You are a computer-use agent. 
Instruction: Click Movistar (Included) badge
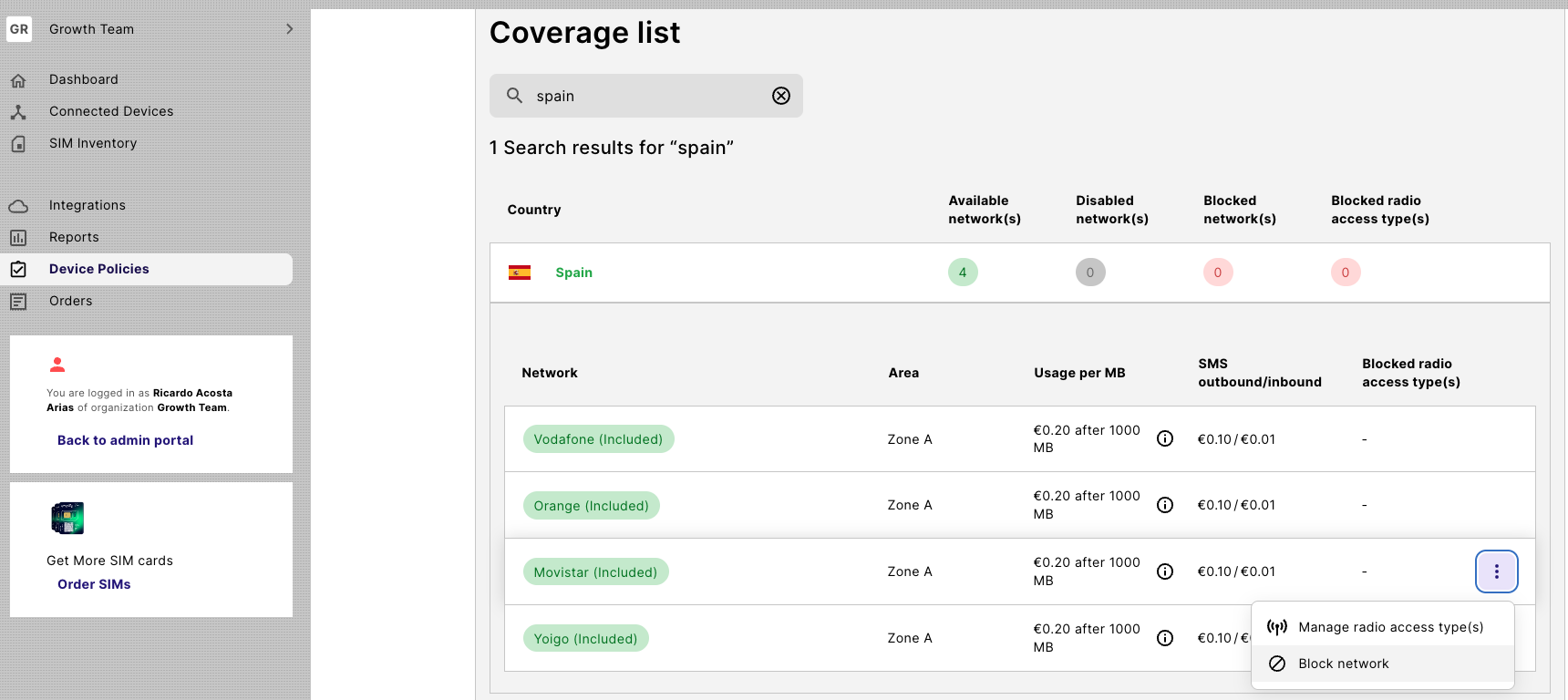pyautogui.click(x=596, y=572)
